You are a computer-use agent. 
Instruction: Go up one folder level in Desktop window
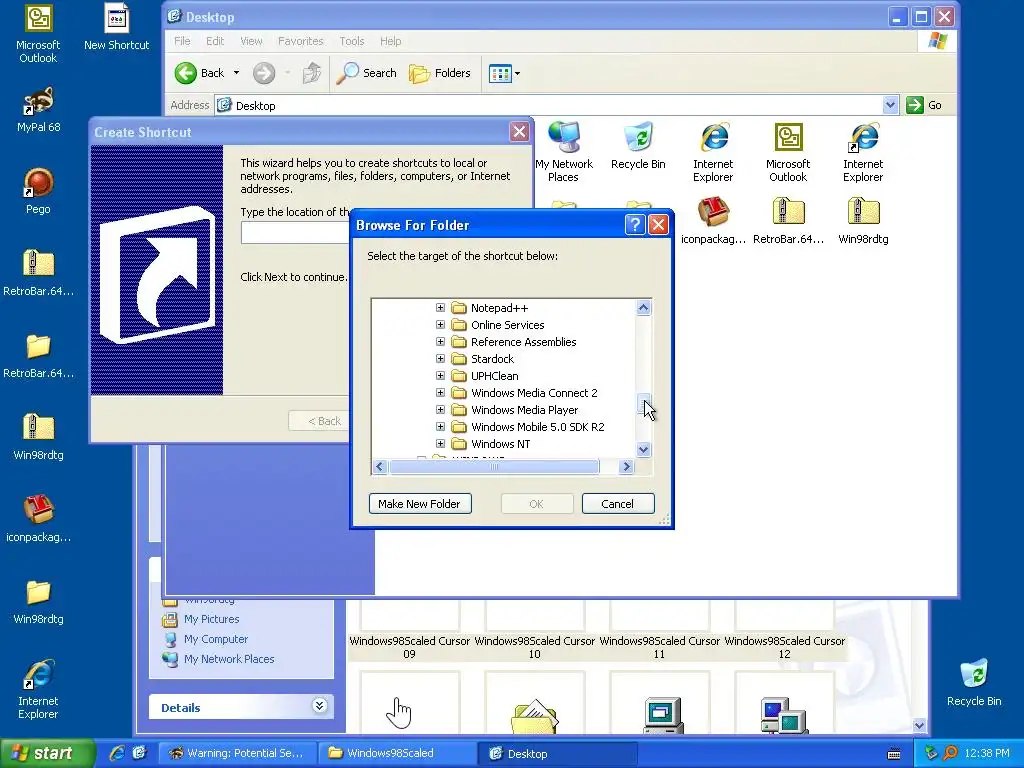(312, 73)
